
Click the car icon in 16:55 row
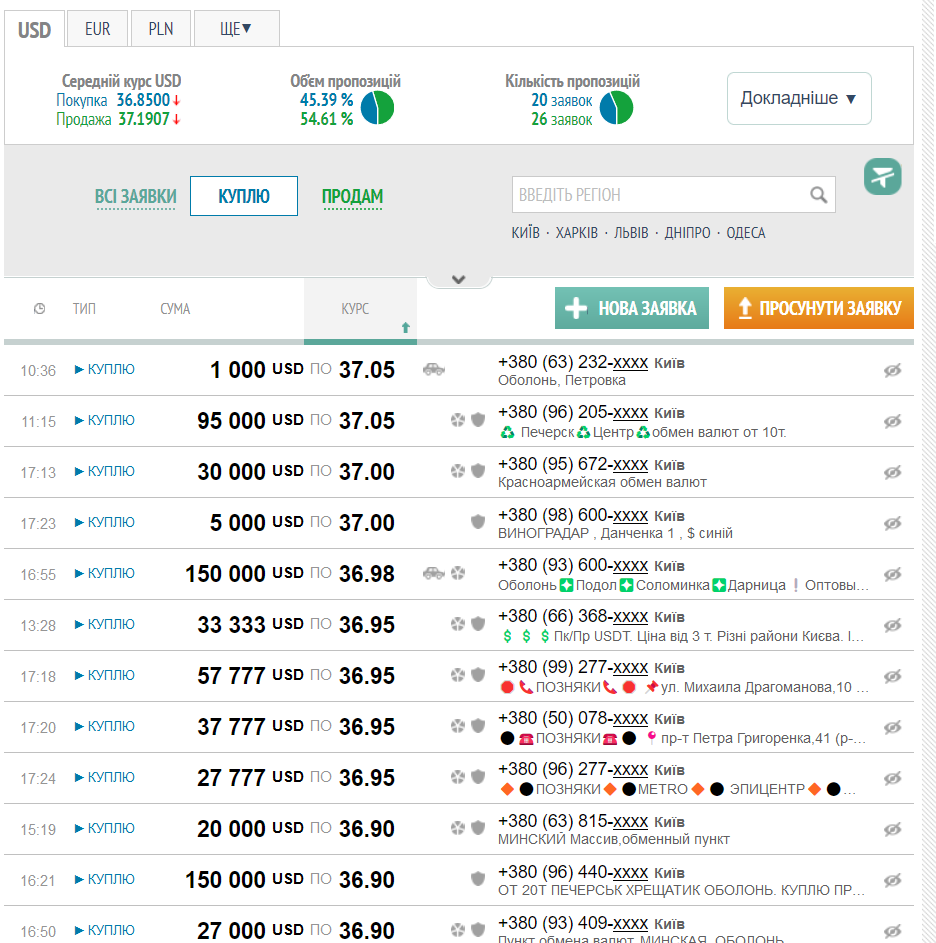pos(433,573)
